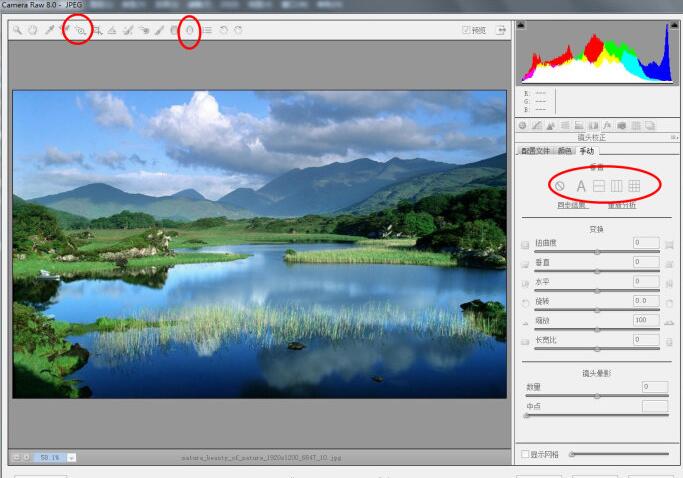The width and height of the screenshot is (683, 478).
Task: Switch to the Snapshots panel tab
Action: [x=650, y=125]
